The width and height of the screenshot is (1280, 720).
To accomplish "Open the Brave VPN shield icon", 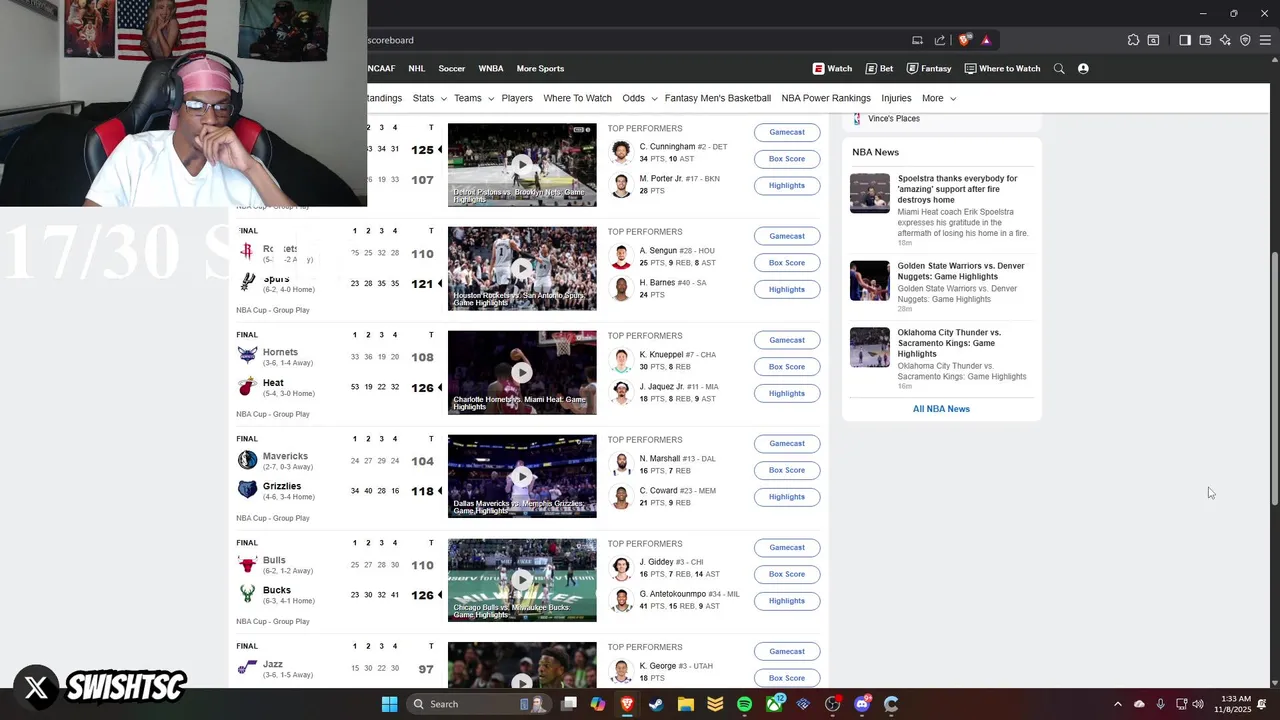I will click(1245, 40).
